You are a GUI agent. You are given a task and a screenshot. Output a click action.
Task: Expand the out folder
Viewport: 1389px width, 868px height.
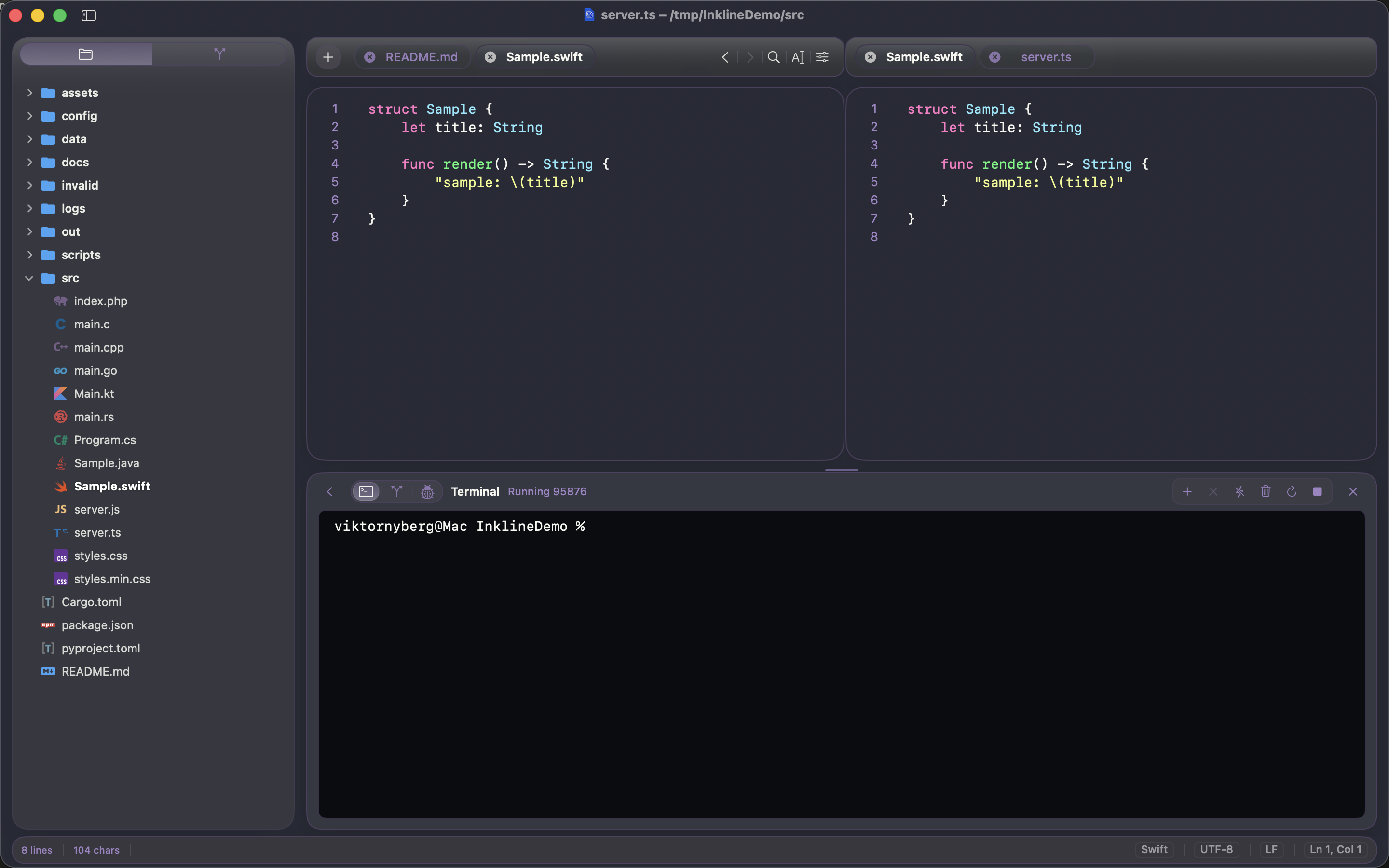30,232
